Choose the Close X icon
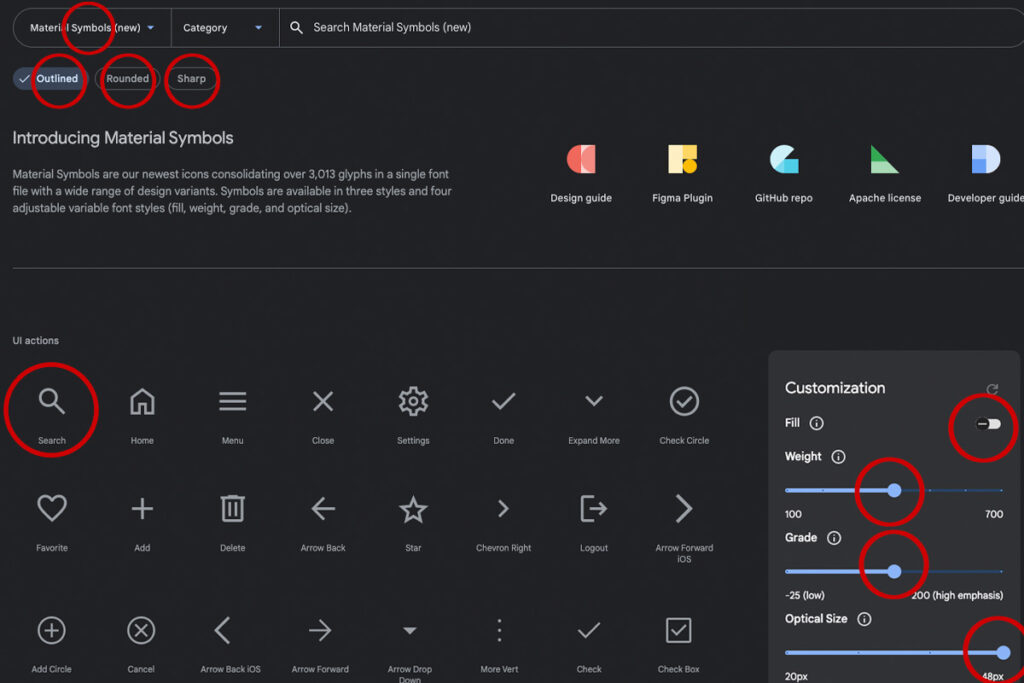Screen dimensions: 1024x683 323,401
